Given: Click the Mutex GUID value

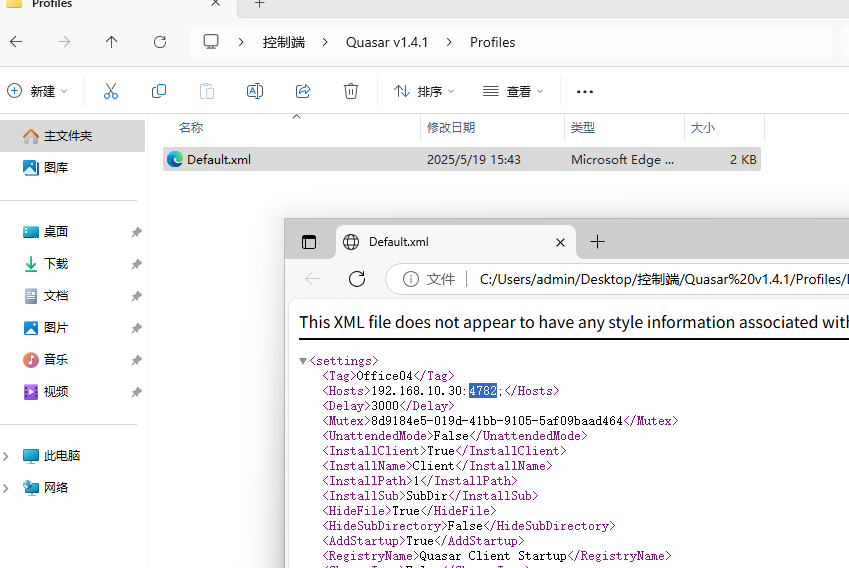Looking at the screenshot, I should pyautogui.click(x=497, y=421).
